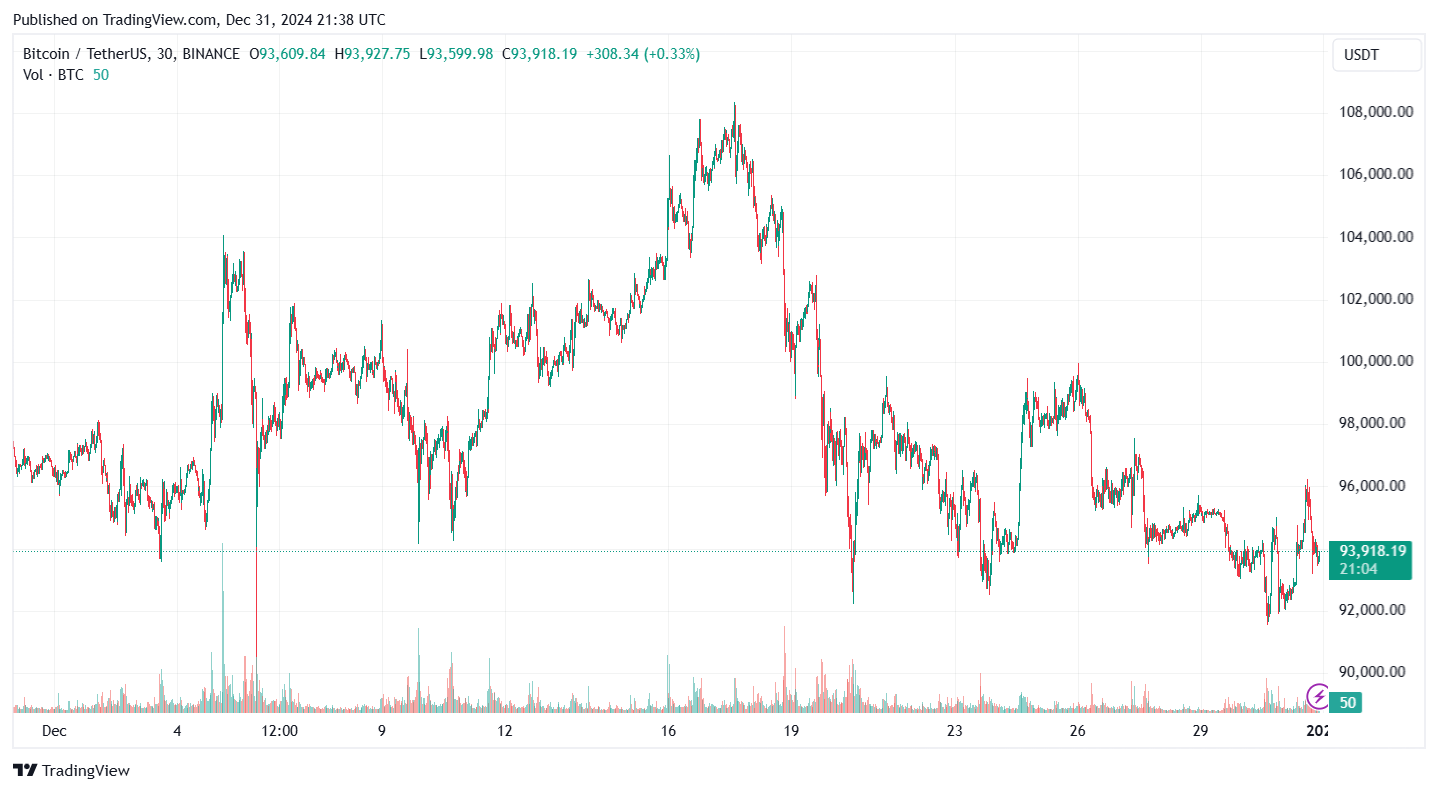Click the 21:04 countdown timer under price
Viewport: 1438px width, 792px height.
pyautogui.click(x=1359, y=569)
